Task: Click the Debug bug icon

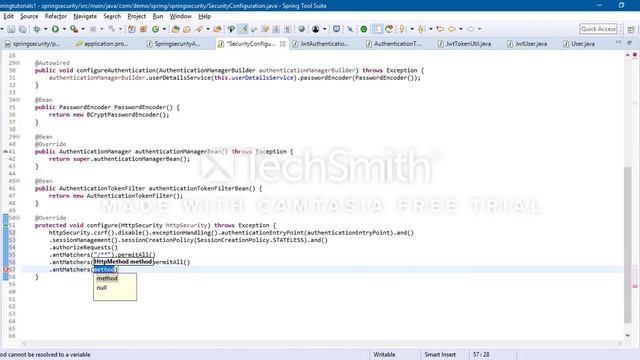Action: tap(37, 29)
